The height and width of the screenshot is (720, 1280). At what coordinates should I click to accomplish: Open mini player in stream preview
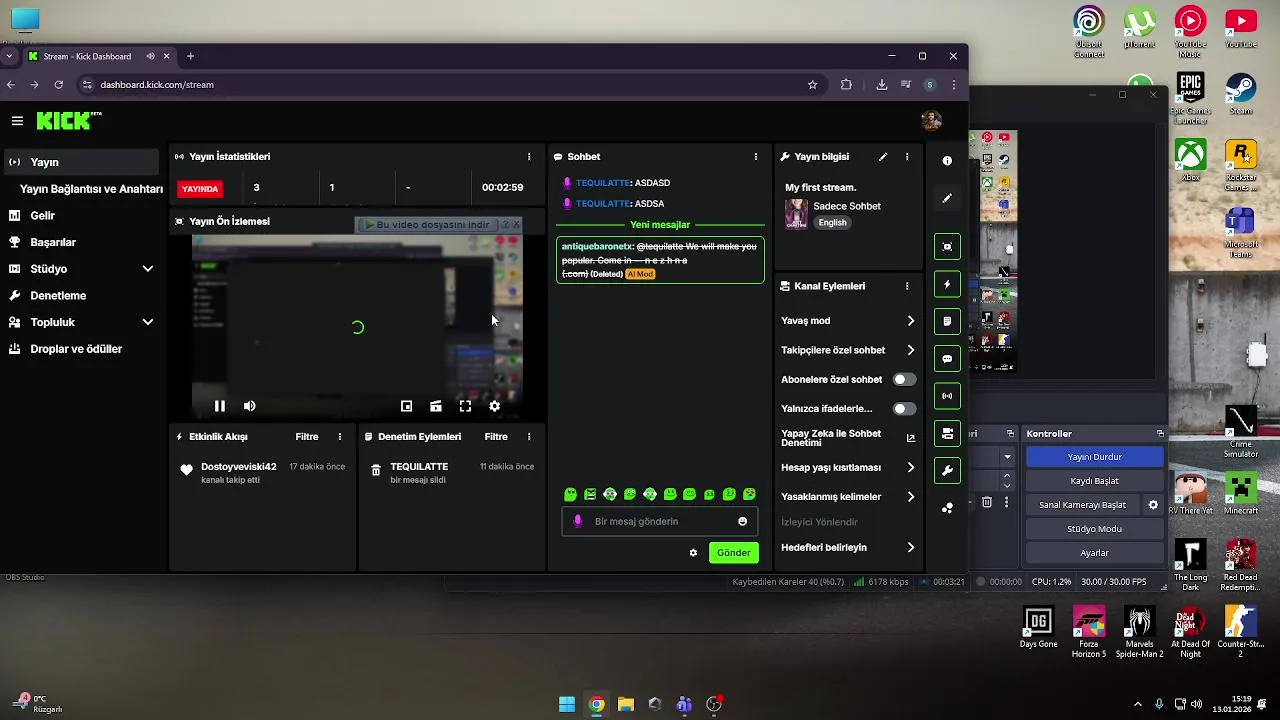pyautogui.click(x=406, y=406)
